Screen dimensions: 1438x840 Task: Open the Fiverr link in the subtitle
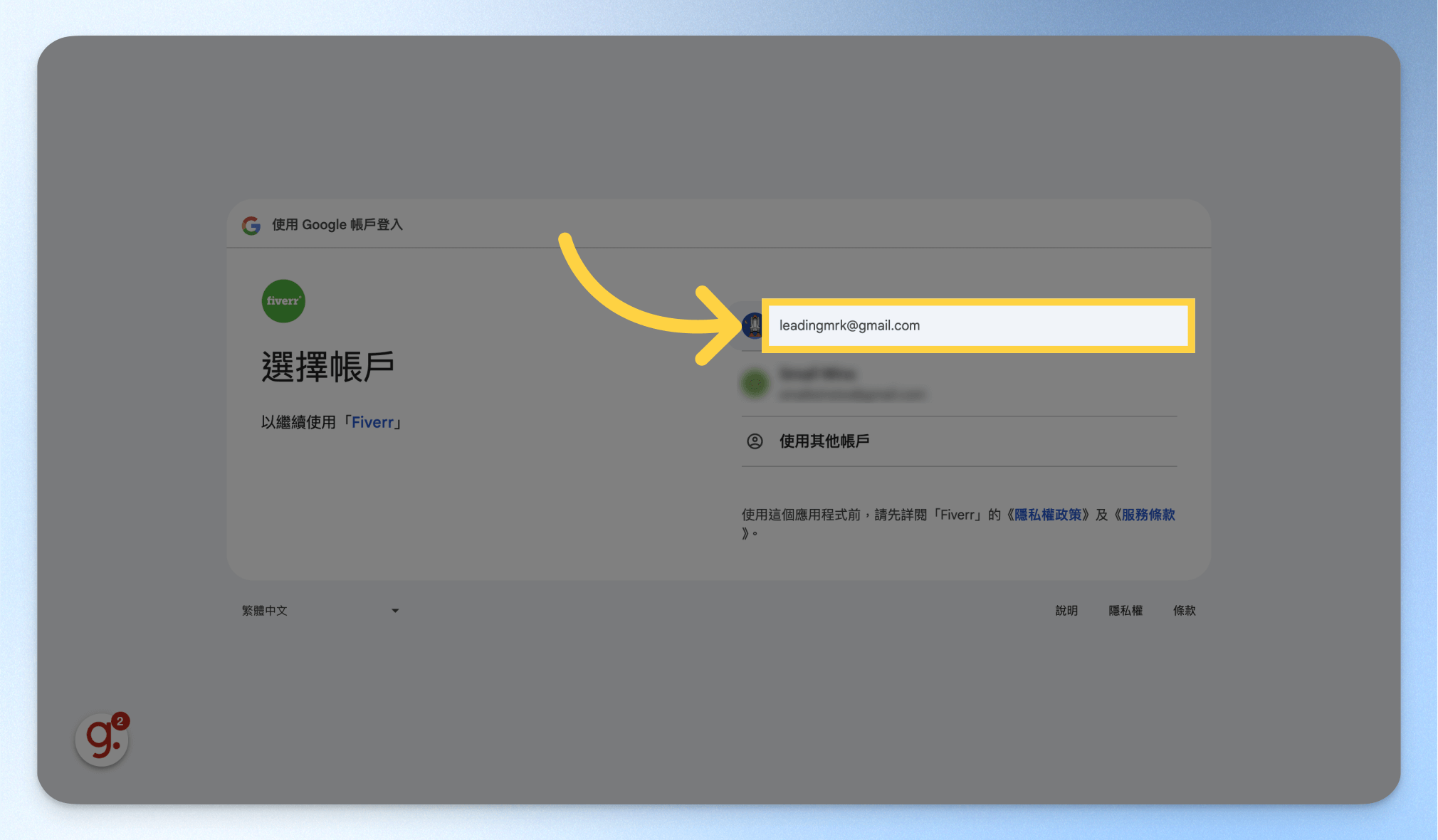[x=372, y=422]
